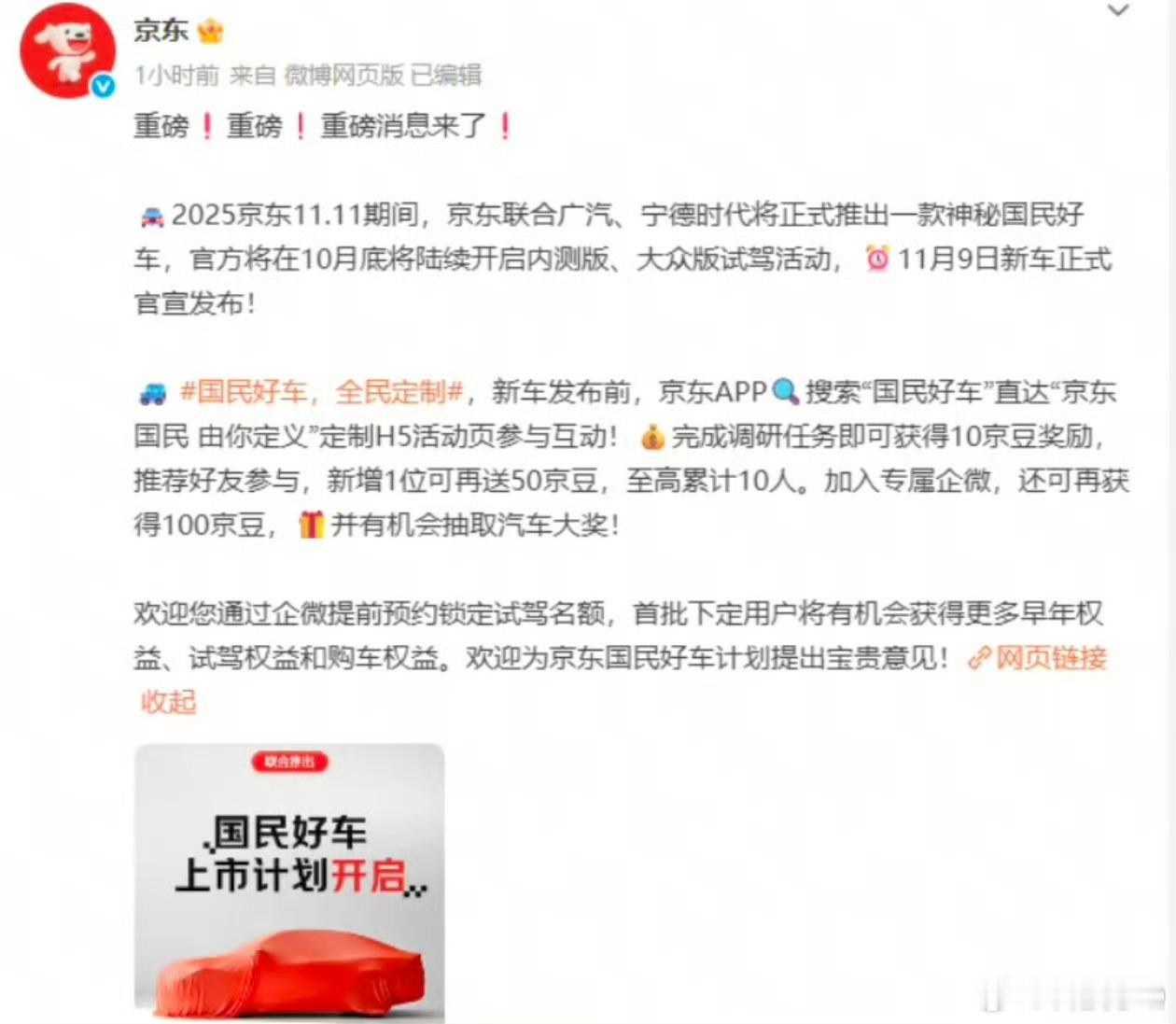Click the red car emoji before 2025
This screenshot has height=1024, width=1176.
pos(151,217)
